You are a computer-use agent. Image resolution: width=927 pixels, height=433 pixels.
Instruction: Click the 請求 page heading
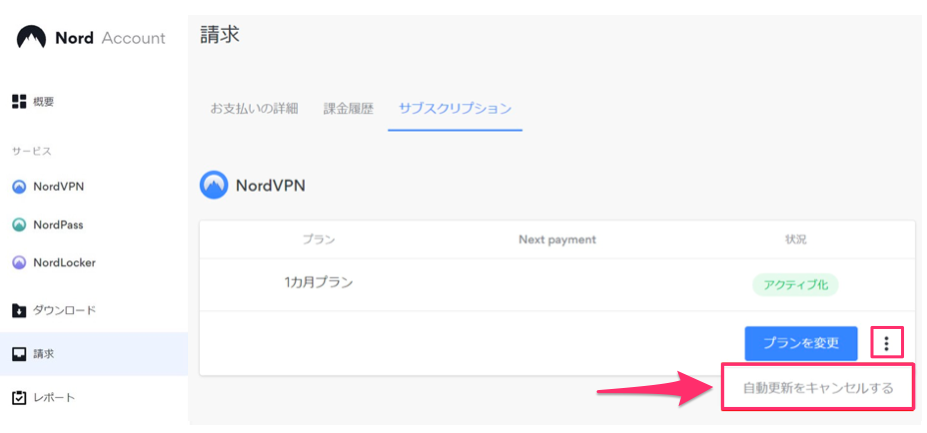(x=220, y=35)
